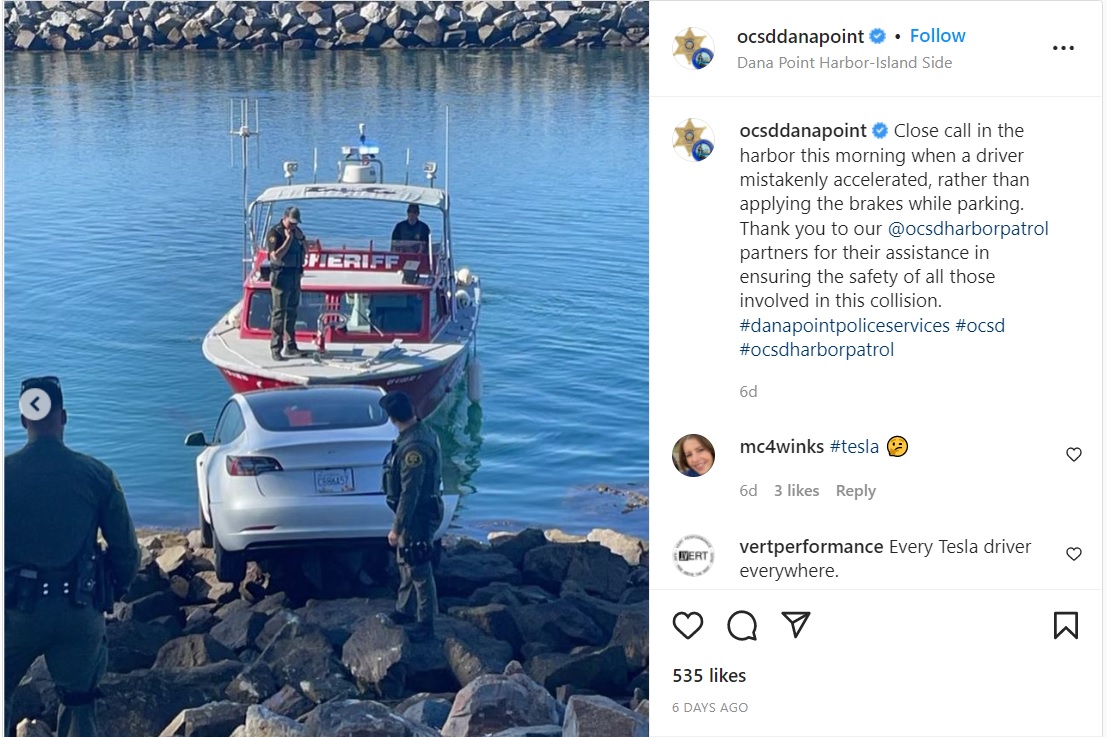Open the Dana Point Harbor-Island Side location

(844, 63)
